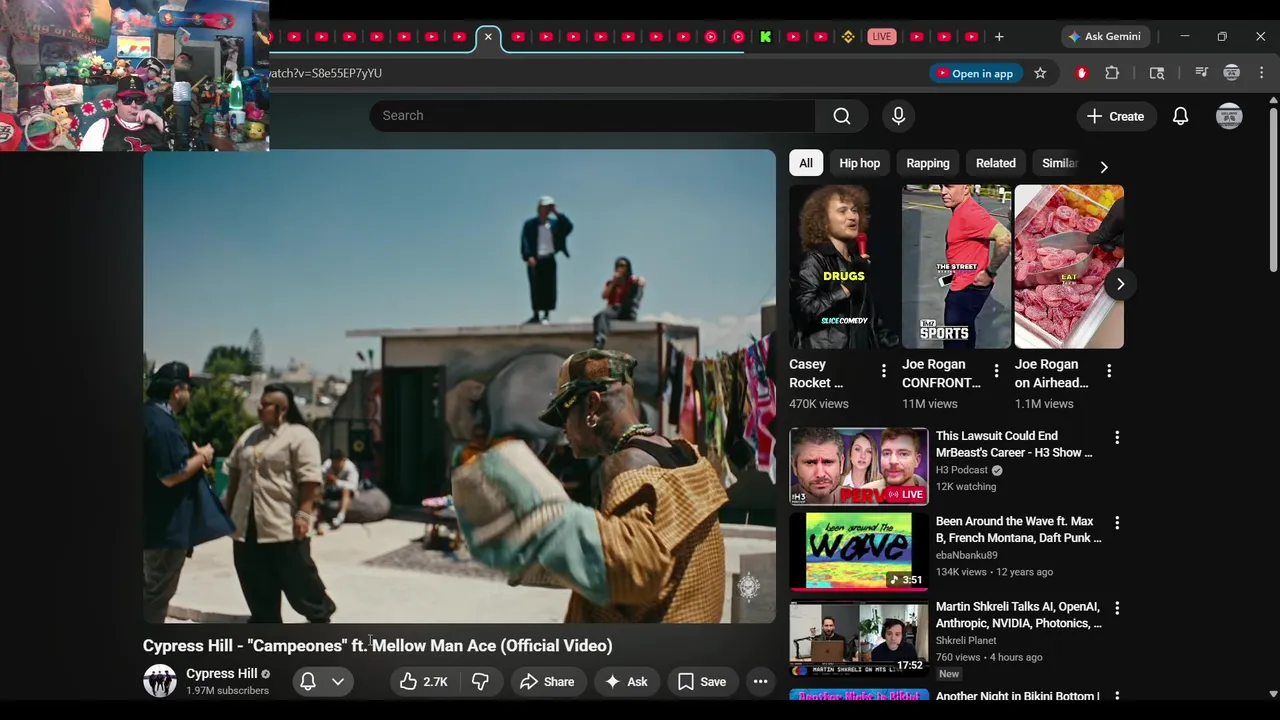Viewport: 1280px width, 720px height.
Task: Open Been Around the Wave thumbnail
Action: (859, 551)
